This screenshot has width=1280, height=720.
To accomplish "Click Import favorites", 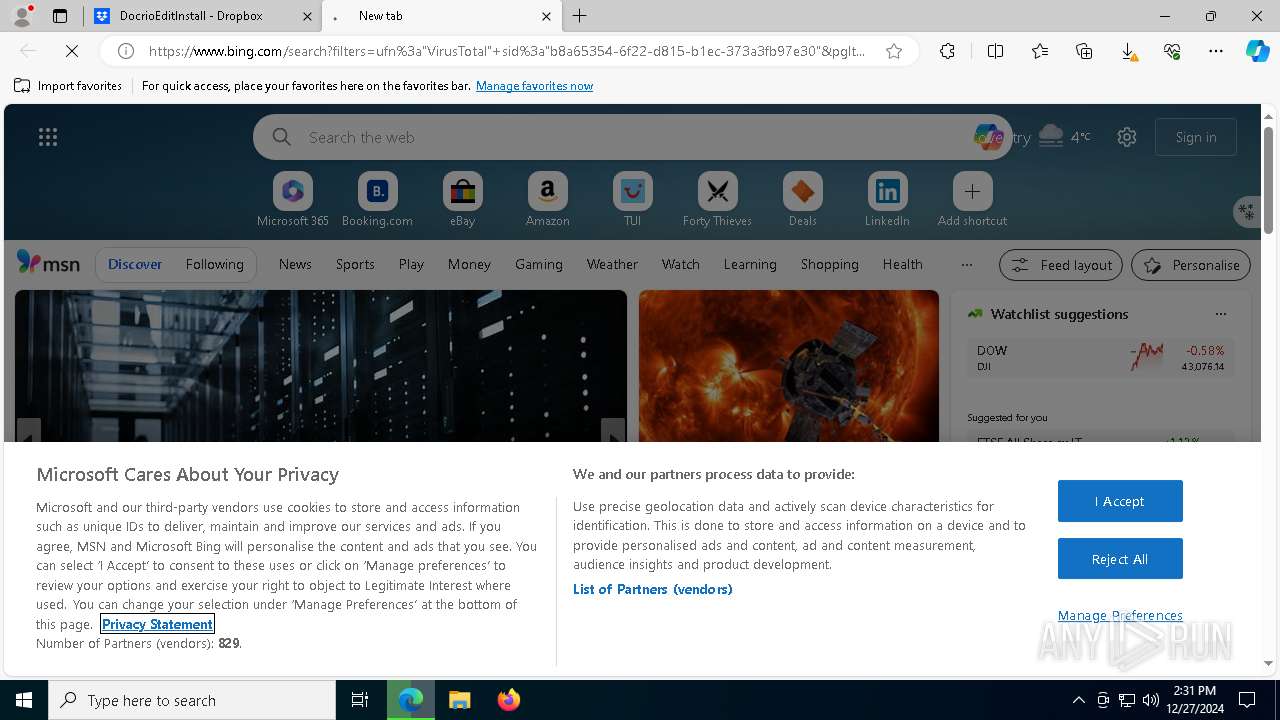I will click(x=68, y=86).
